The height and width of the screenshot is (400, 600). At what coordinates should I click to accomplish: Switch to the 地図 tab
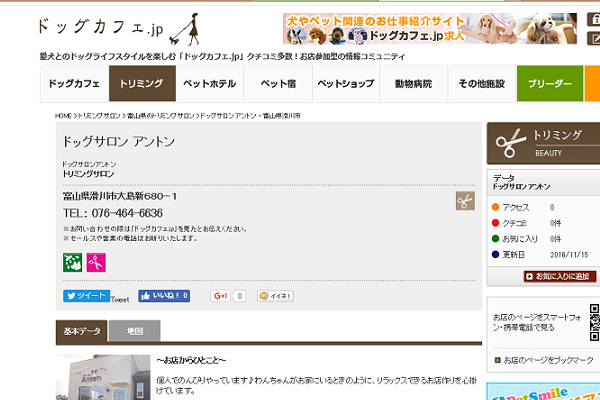click(133, 331)
